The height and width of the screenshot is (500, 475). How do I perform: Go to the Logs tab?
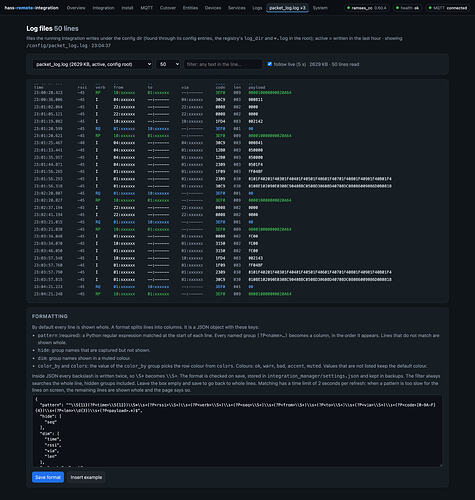pyautogui.click(x=257, y=8)
